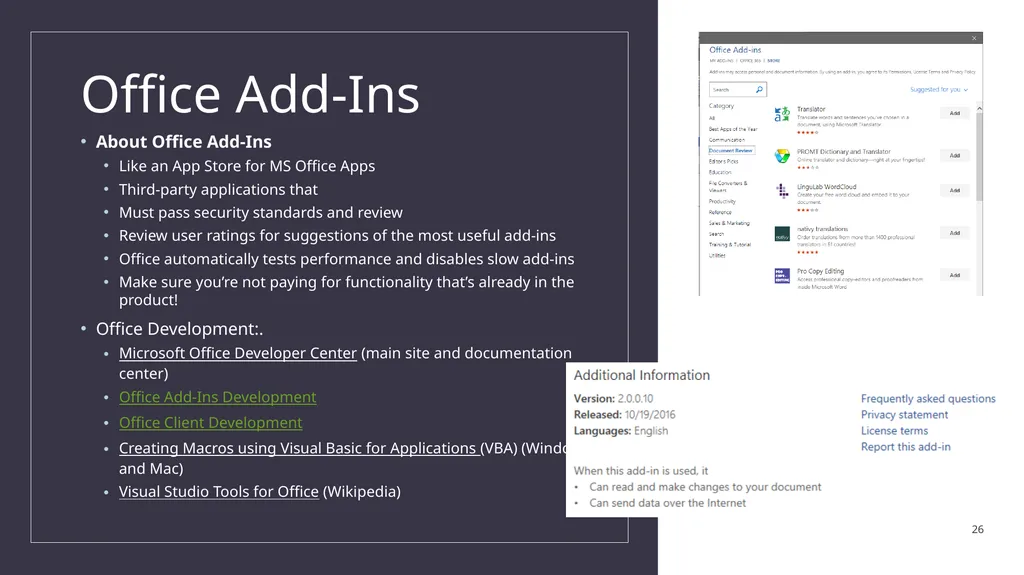This screenshot has width=1024, height=575.
Task: Open the Visual Studio Tools for Office link
Action: [219, 491]
